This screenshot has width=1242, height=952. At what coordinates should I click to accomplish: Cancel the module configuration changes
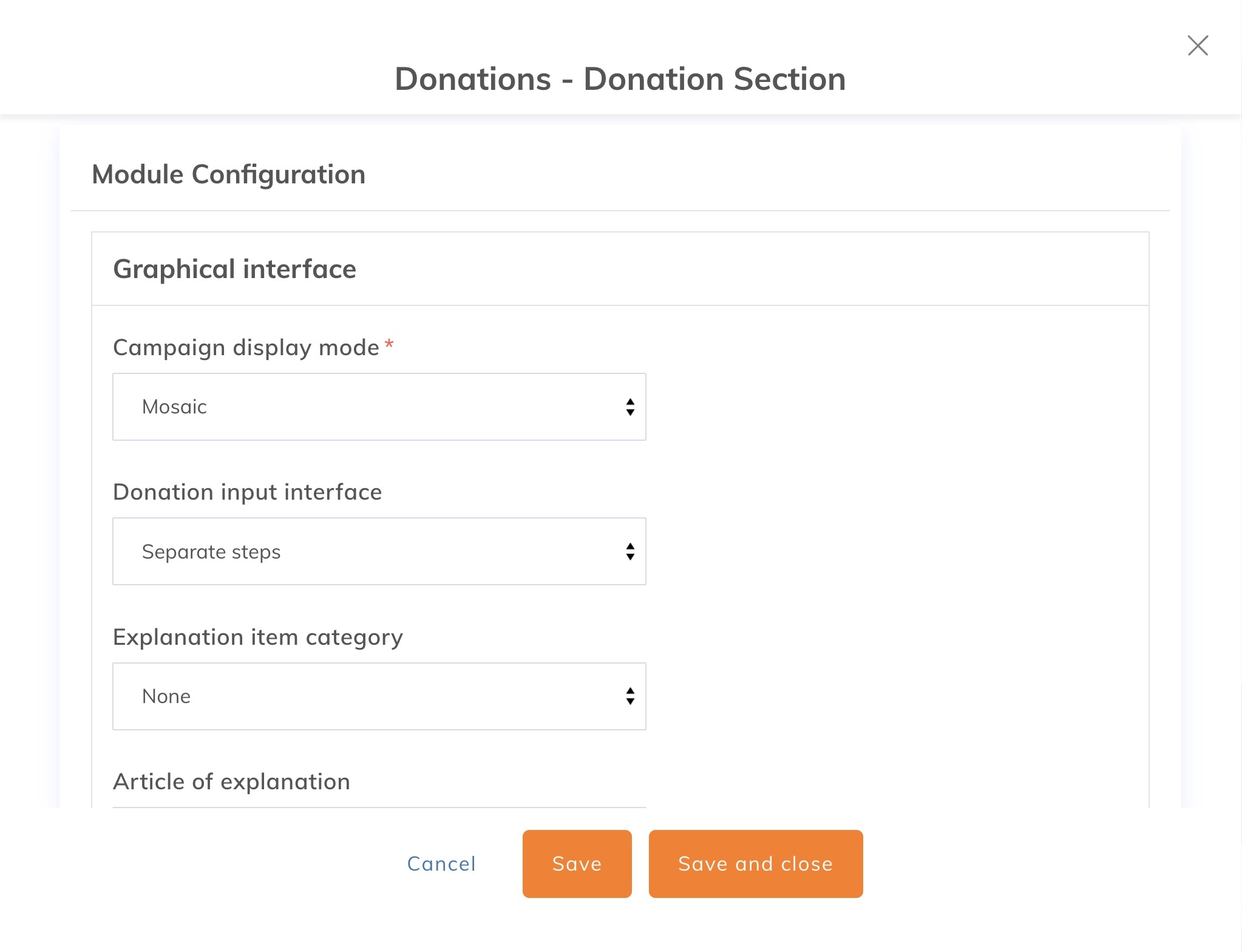pos(441,864)
